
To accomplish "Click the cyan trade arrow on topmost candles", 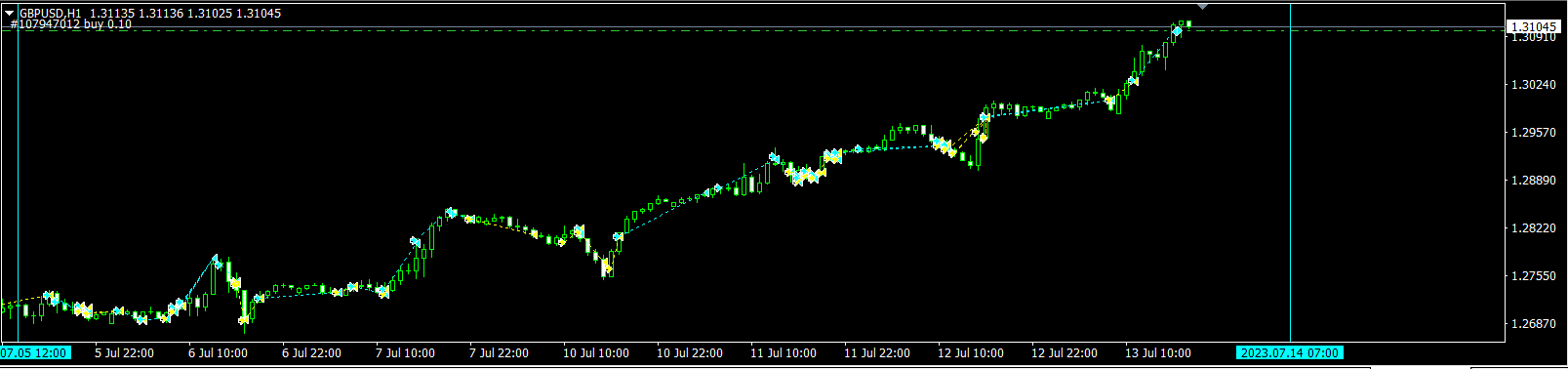I will pyautogui.click(x=1177, y=31).
